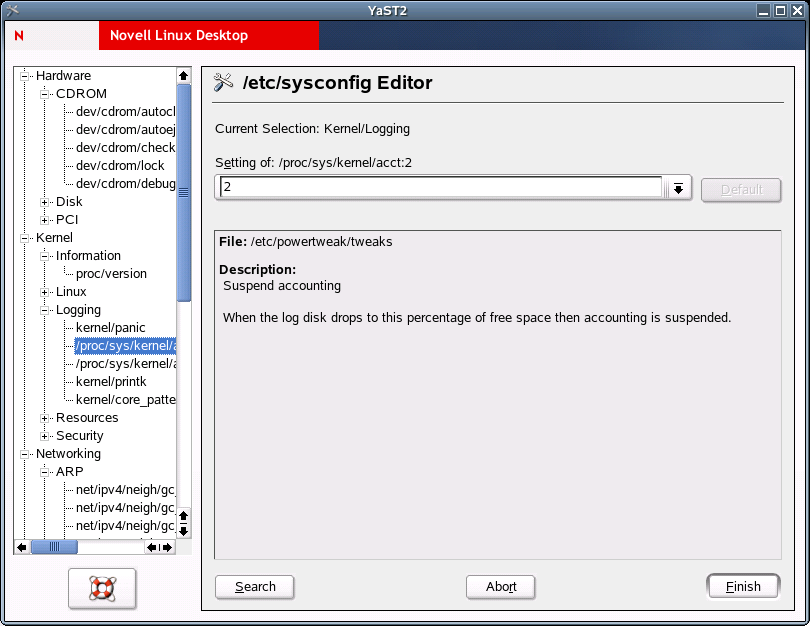810x626 pixels.
Task: Click the 'Suspend accounting' description text
Action: tap(282, 286)
